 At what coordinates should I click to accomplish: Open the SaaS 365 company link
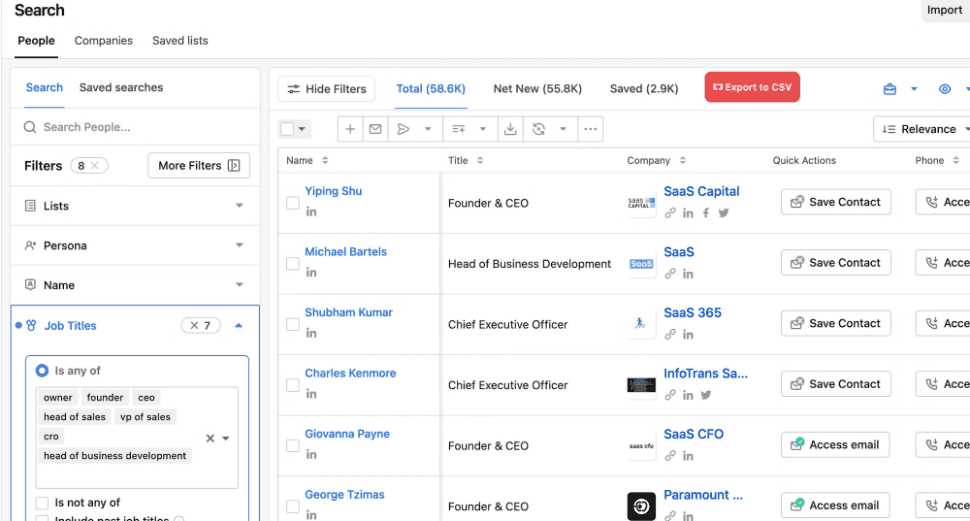coord(692,312)
